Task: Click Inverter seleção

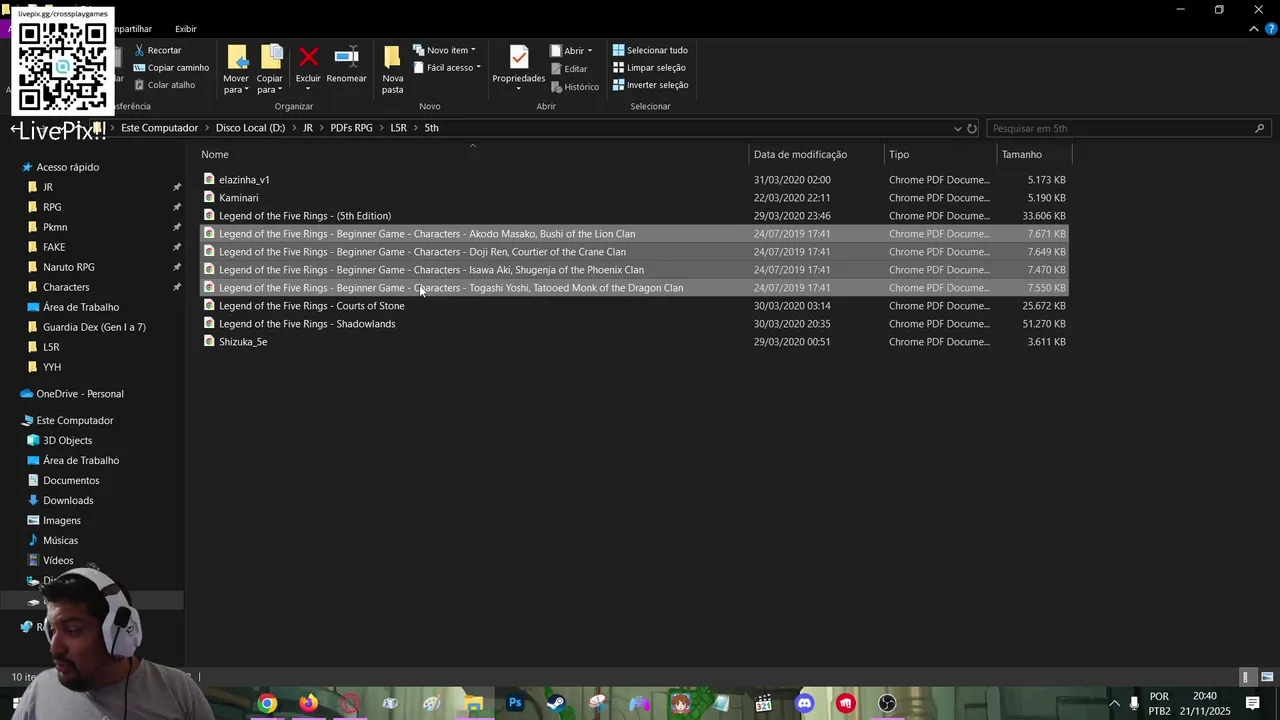Action: pyautogui.click(x=650, y=85)
